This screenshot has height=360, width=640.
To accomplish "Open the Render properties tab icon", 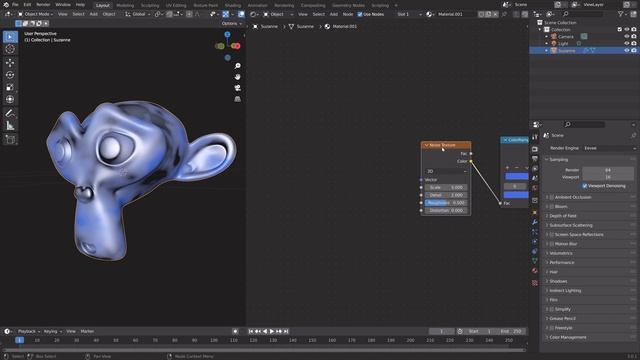I will 535,149.
